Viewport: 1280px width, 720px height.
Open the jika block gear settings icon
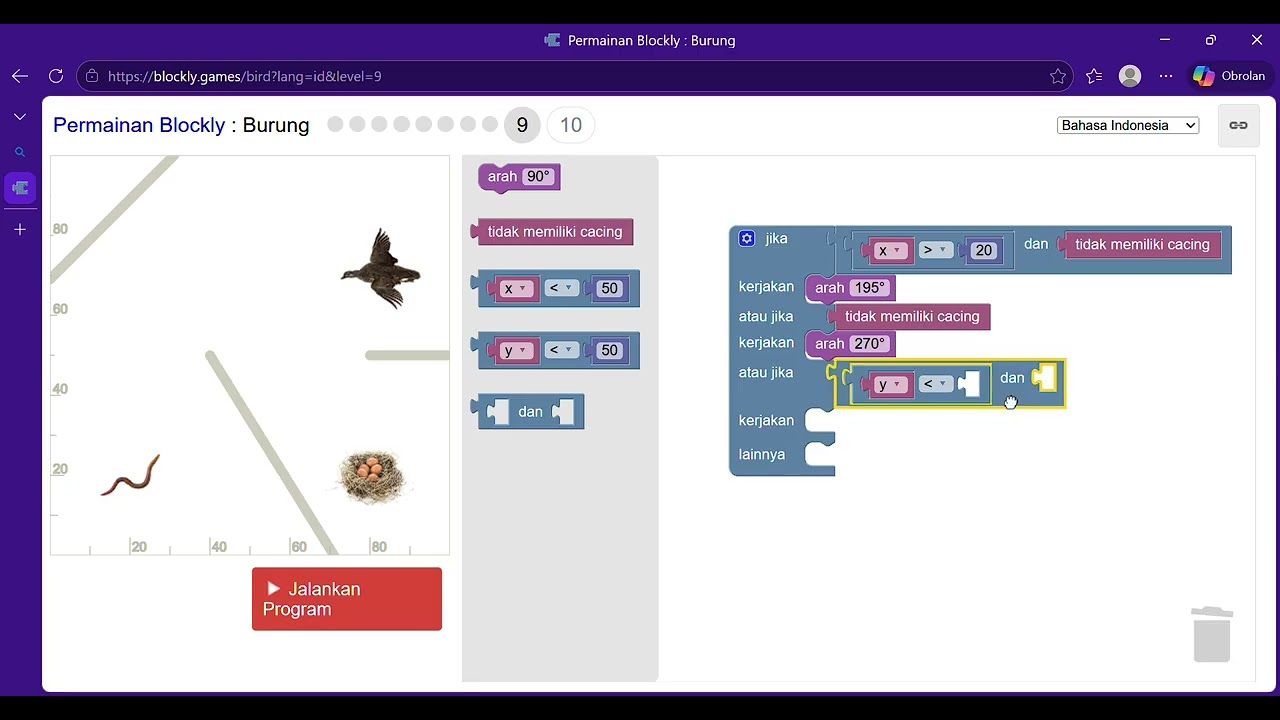tap(747, 238)
